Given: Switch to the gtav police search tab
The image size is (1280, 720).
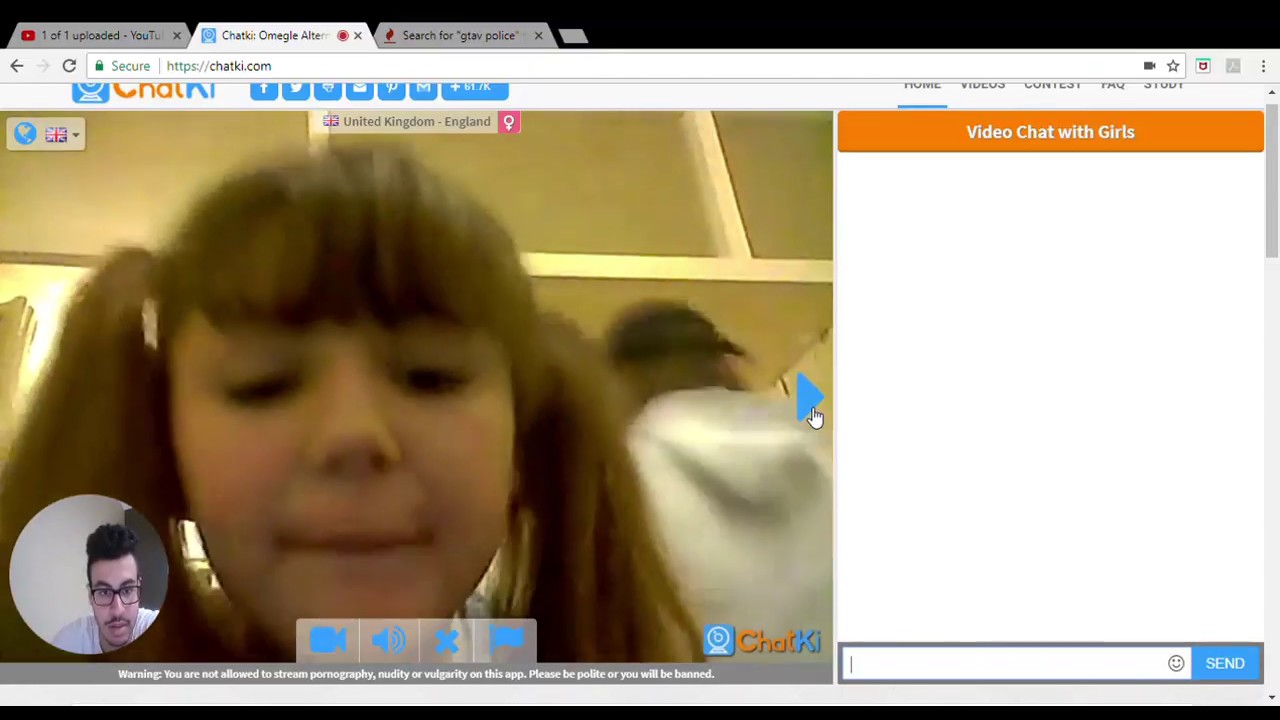Looking at the screenshot, I should pos(460,35).
